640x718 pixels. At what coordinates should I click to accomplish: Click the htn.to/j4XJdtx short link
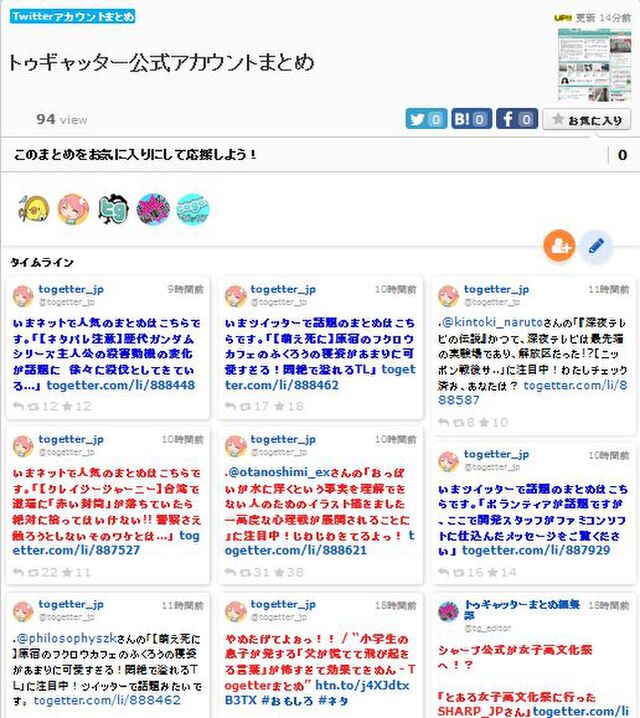(363, 685)
